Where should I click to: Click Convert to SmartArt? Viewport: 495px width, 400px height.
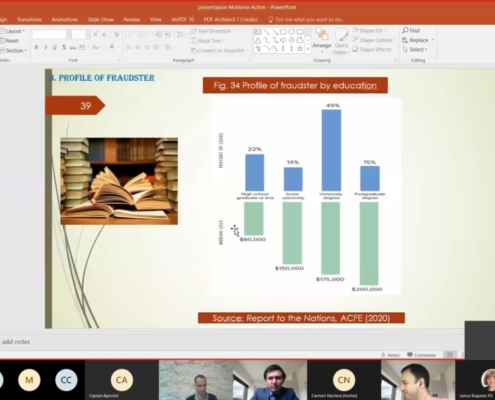(x=219, y=51)
